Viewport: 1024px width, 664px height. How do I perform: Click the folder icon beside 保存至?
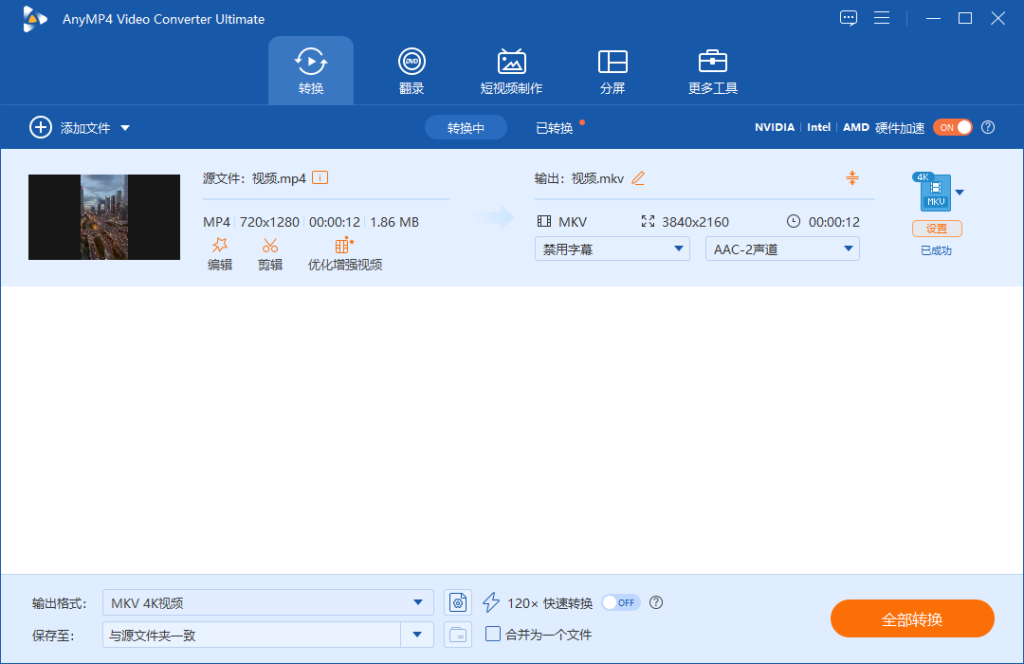click(458, 635)
